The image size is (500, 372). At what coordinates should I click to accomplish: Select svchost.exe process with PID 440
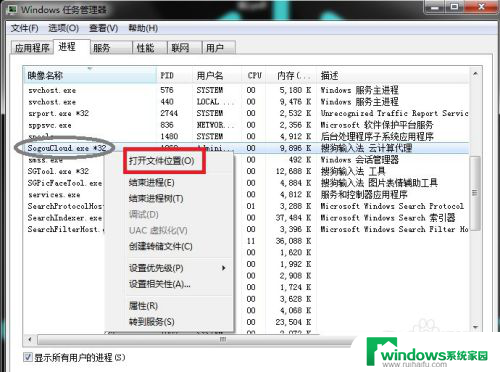pos(246,102)
